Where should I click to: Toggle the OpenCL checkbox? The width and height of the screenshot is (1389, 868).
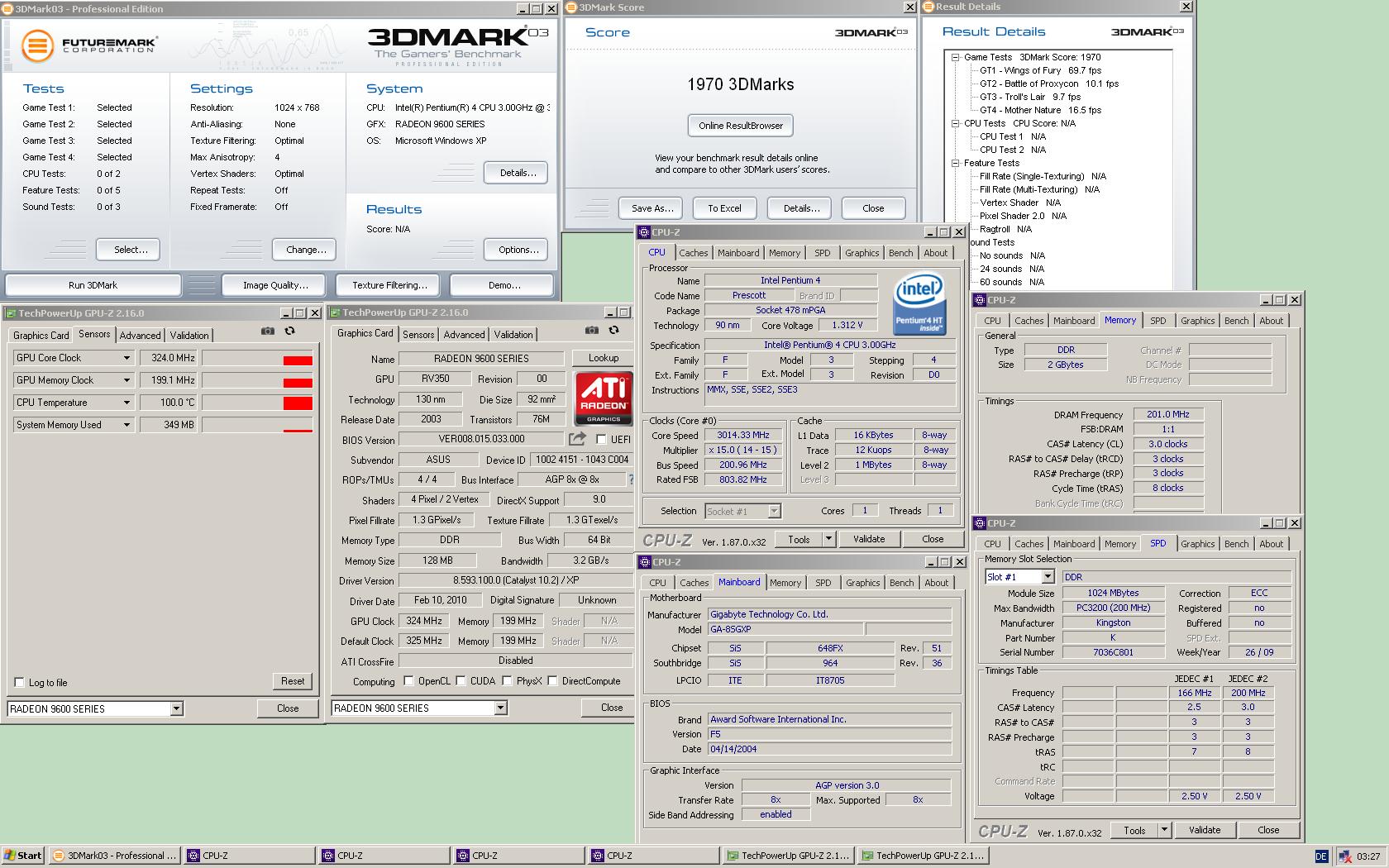coord(408,681)
